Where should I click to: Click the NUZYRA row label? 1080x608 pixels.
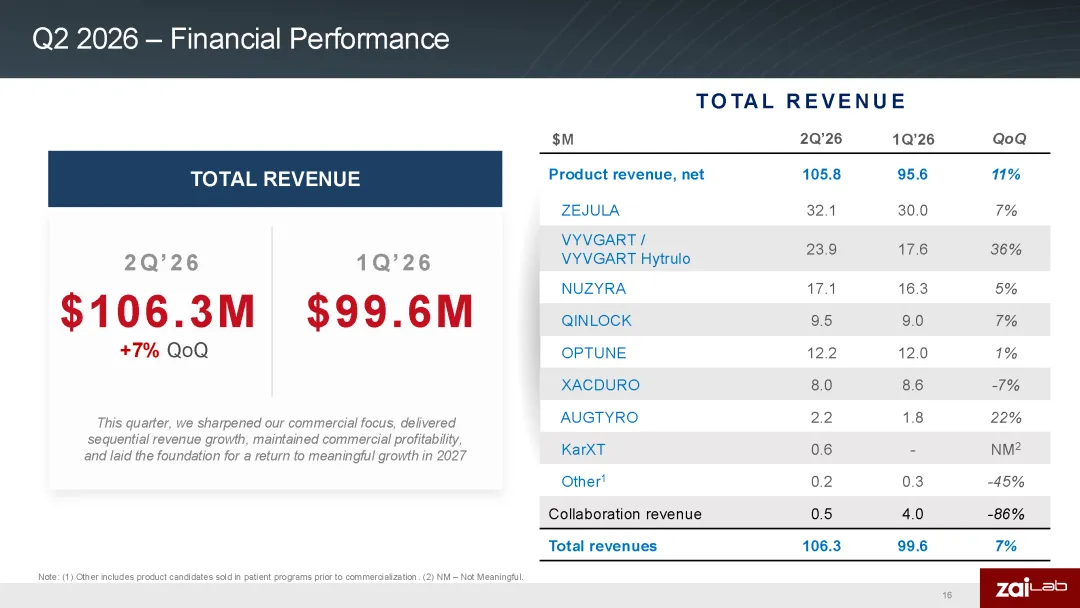[594, 289]
